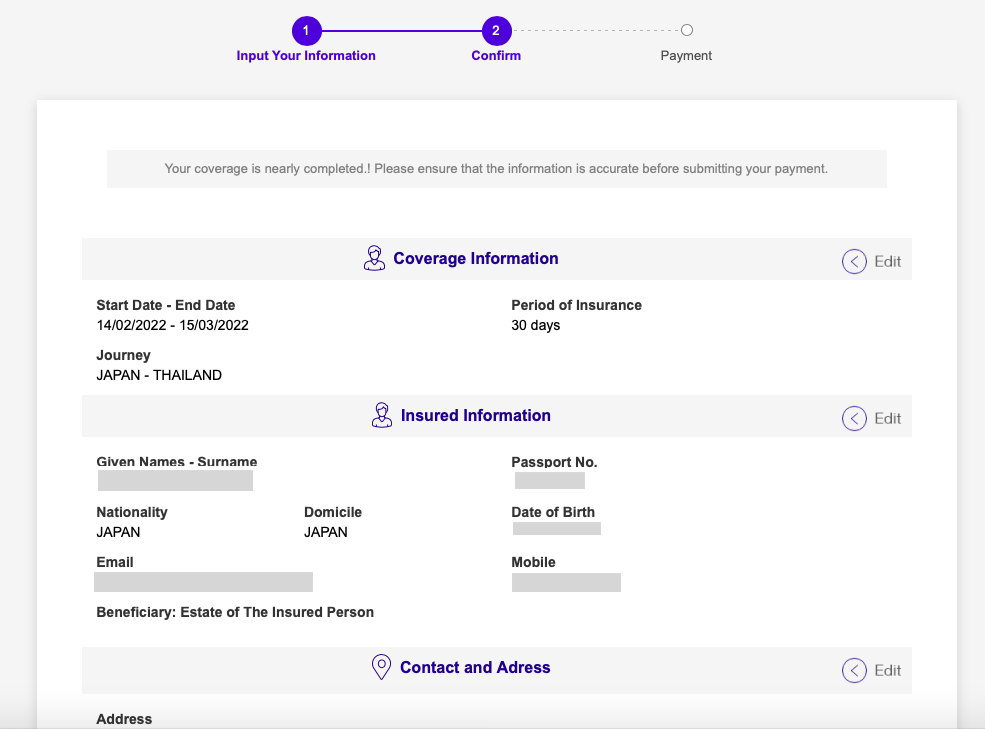Click back-arrow circle beside Coverage Information Edit
Image resolution: width=985 pixels, height=729 pixels.
pyautogui.click(x=854, y=261)
